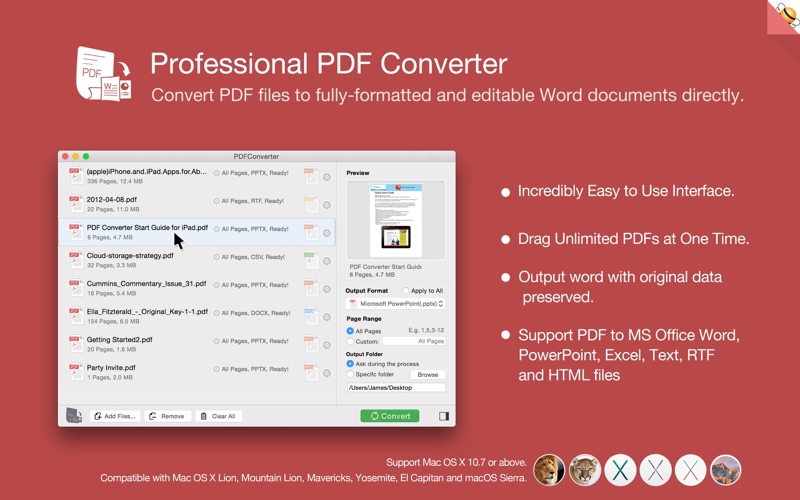Viewport: 800px width, 500px height.
Task: Enable the Apply to All checkbox
Action: [x=406, y=291]
